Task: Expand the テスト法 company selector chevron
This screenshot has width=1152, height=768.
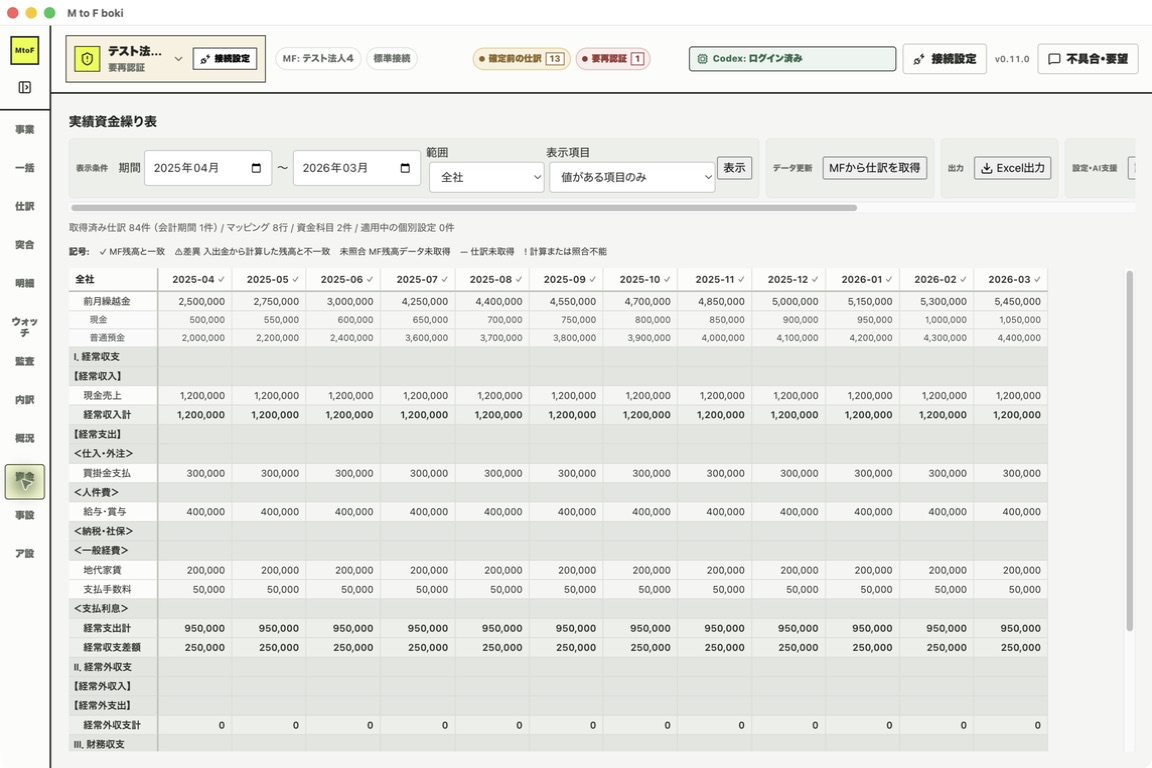Action: tap(178, 59)
